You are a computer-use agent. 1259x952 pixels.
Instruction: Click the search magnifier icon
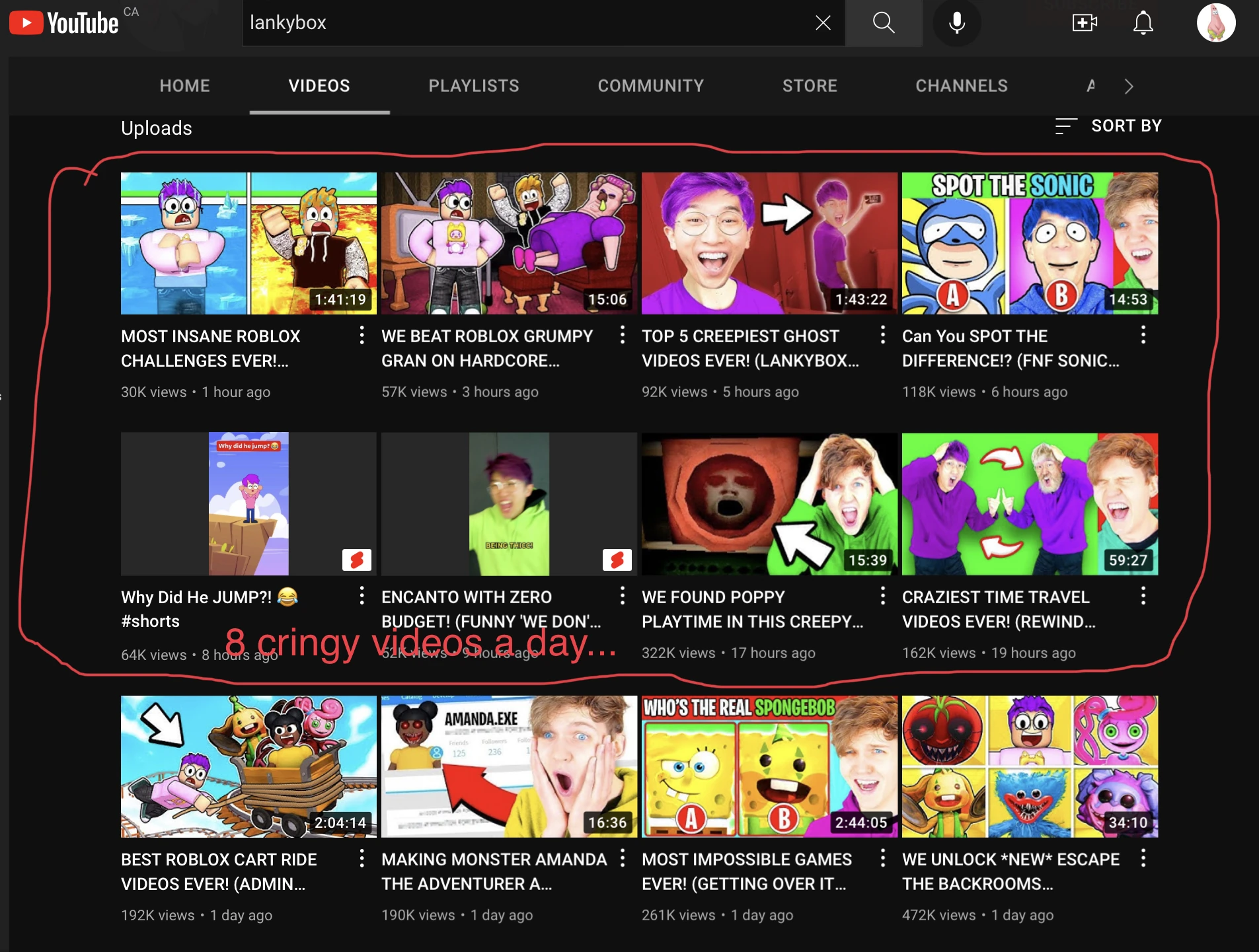click(x=884, y=22)
